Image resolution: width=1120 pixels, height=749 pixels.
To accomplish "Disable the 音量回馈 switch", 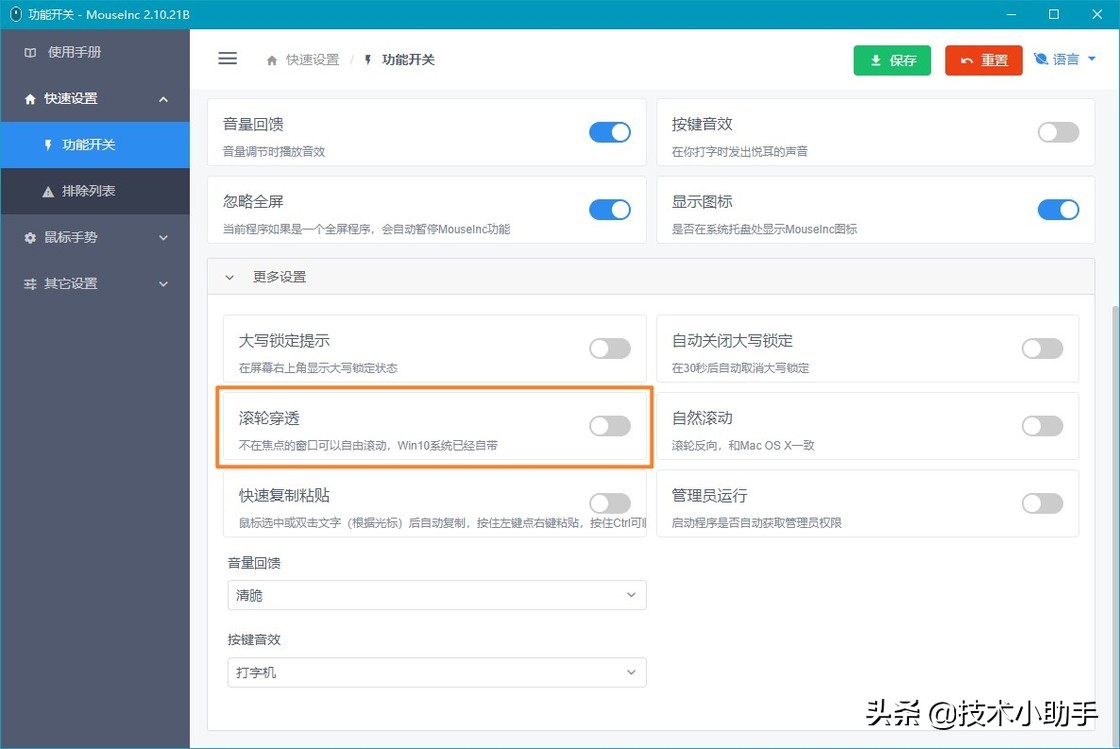I will (x=609, y=132).
